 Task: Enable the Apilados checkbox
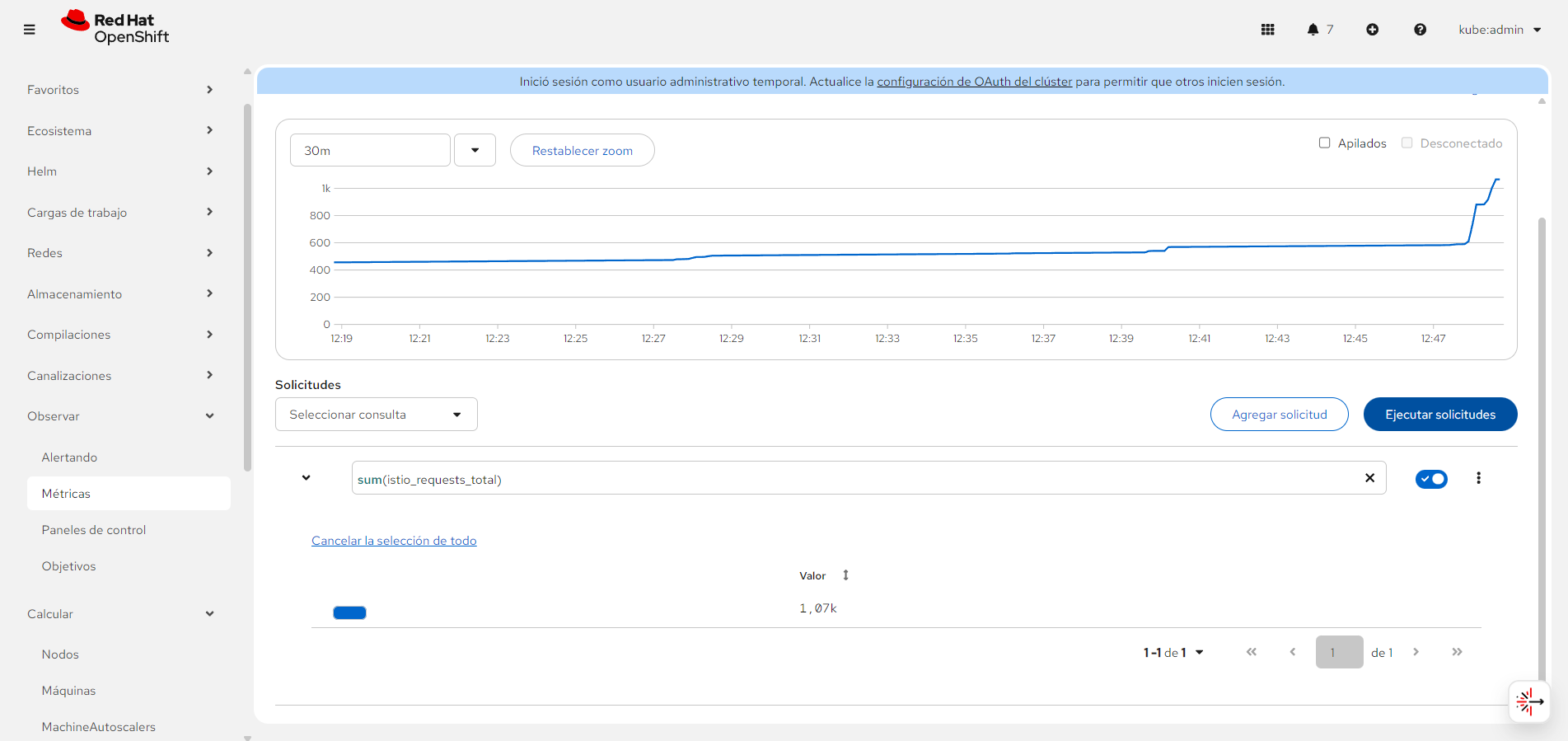click(x=1325, y=143)
